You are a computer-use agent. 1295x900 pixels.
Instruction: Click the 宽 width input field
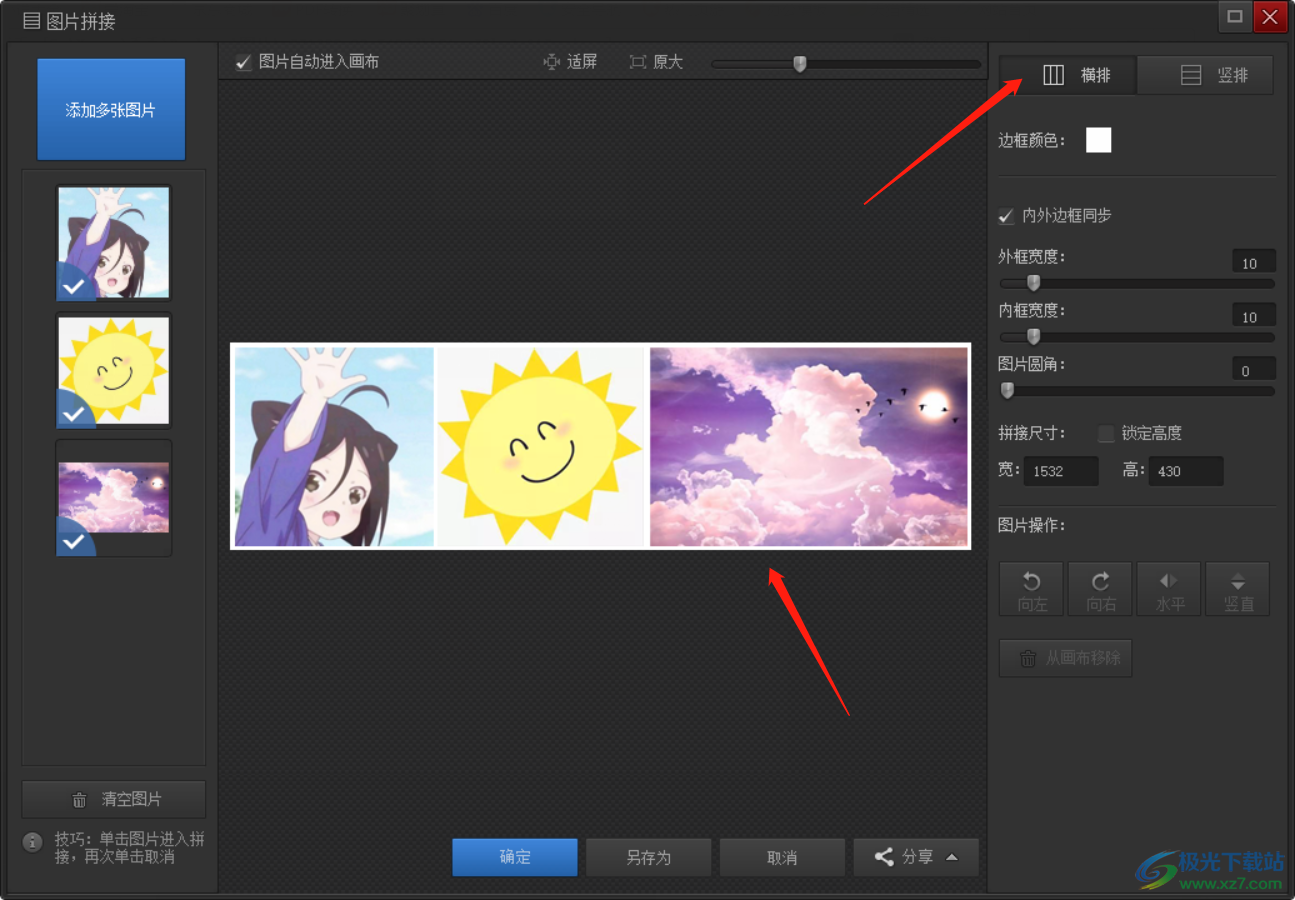tap(1061, 471)
